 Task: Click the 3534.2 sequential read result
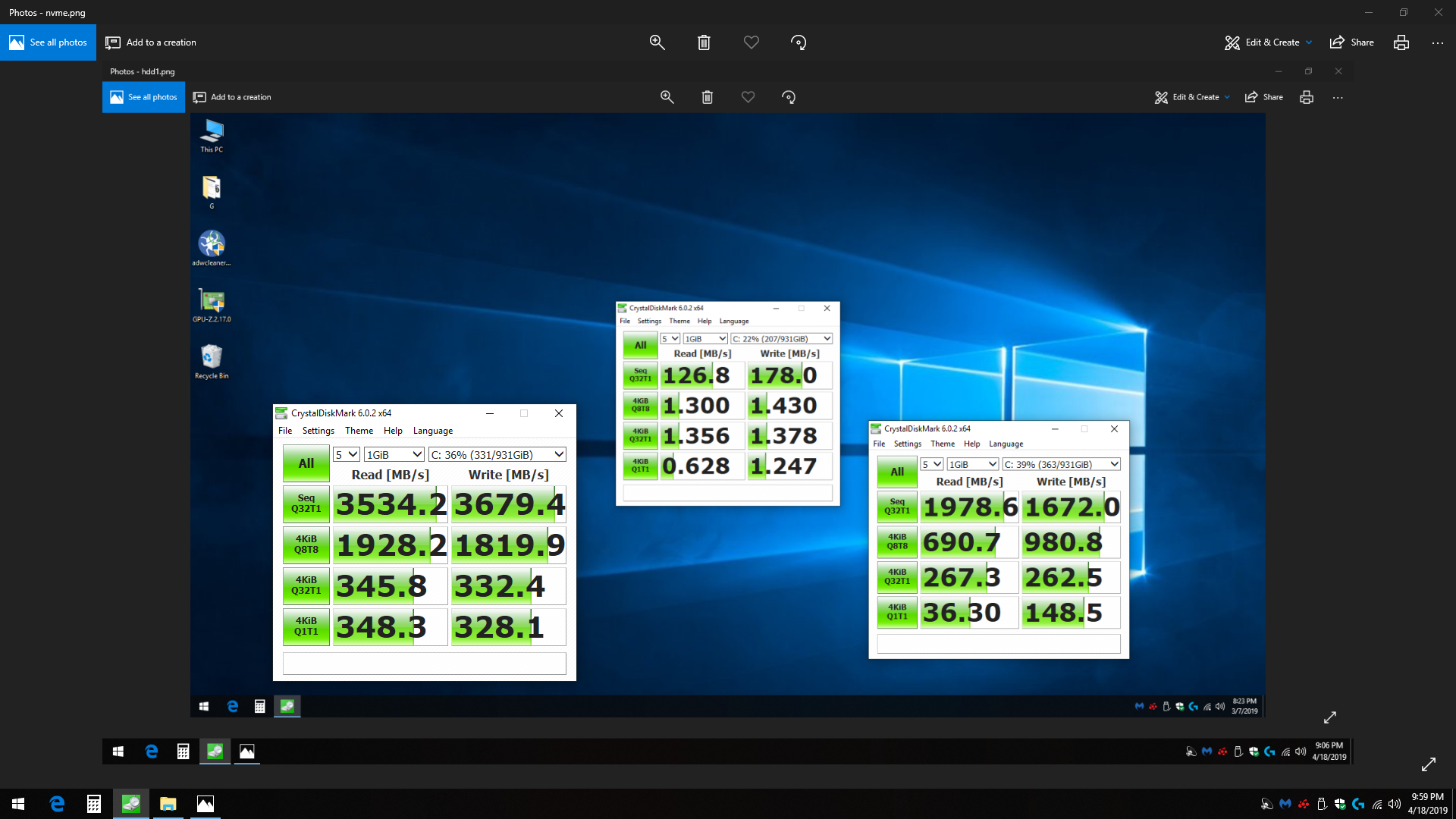pyautogui.click(x=391, y=504)
